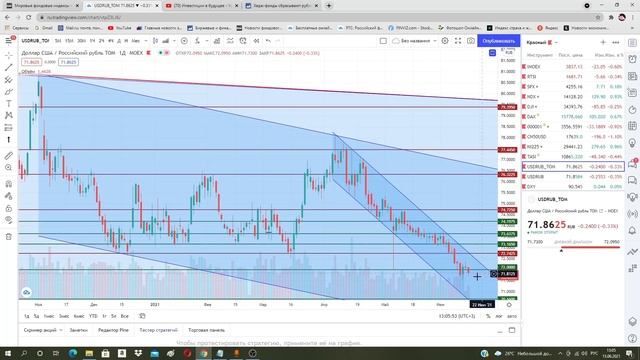The width and height of the screenshot is (640, 360).
Task: Toggle the лог logarithmic scale
Action: click(499, 316)
